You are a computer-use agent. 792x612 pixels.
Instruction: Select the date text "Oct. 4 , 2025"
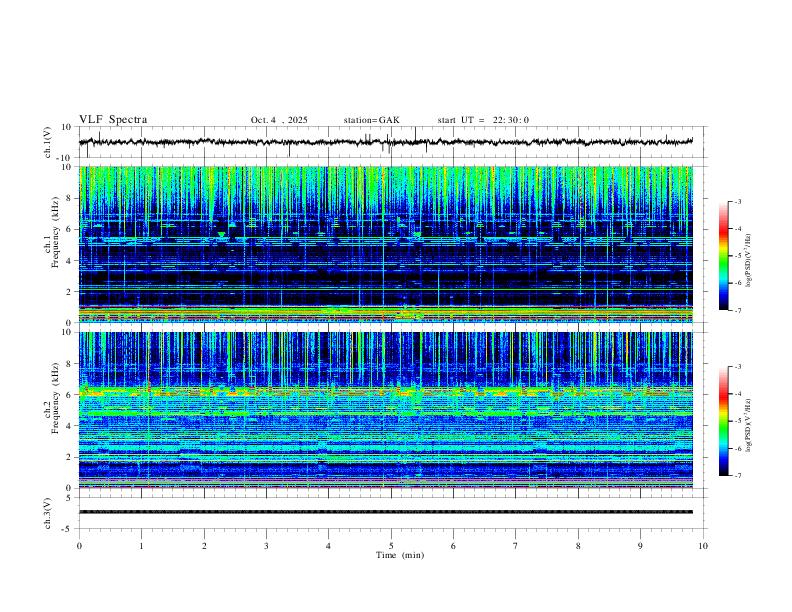click(279, 120)
